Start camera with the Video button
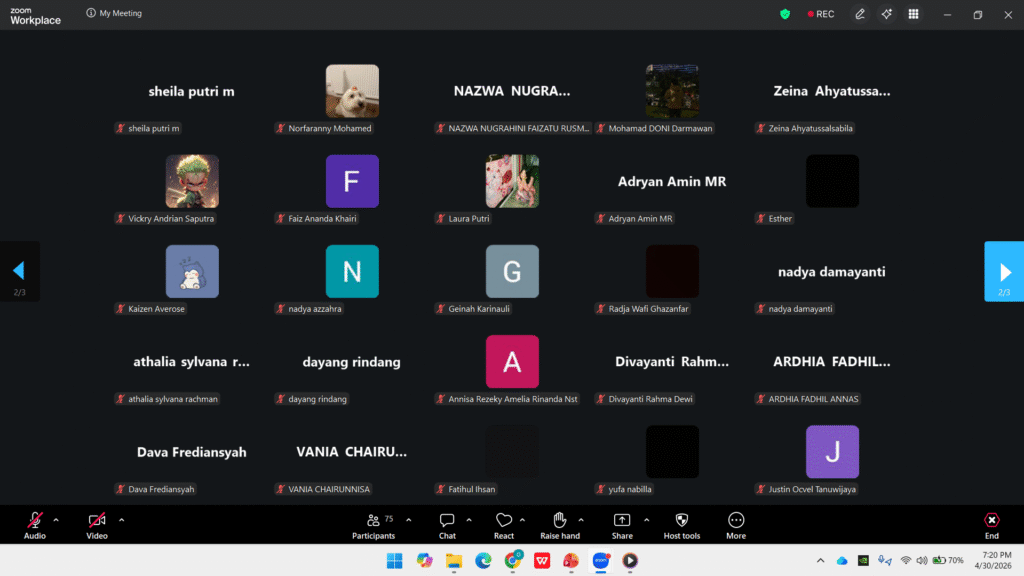The height and width of the screenshot is (576, 1024). click(97, 525)
